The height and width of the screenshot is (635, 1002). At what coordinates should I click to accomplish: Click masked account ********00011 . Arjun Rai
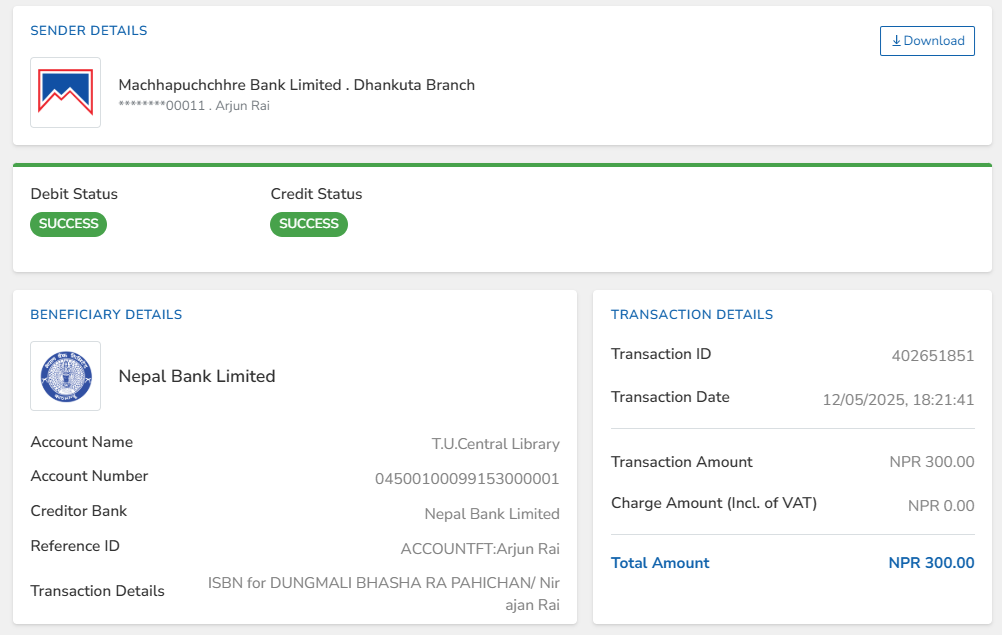point(194,105)
